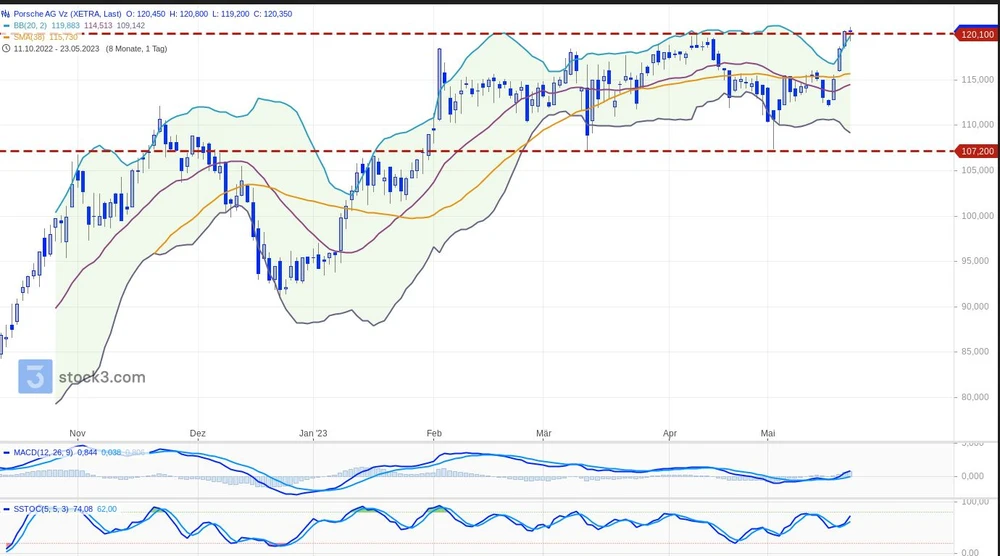Click the clock icon beside the date range
This screenshot has width=1000, height=556.
pos(6,47)
